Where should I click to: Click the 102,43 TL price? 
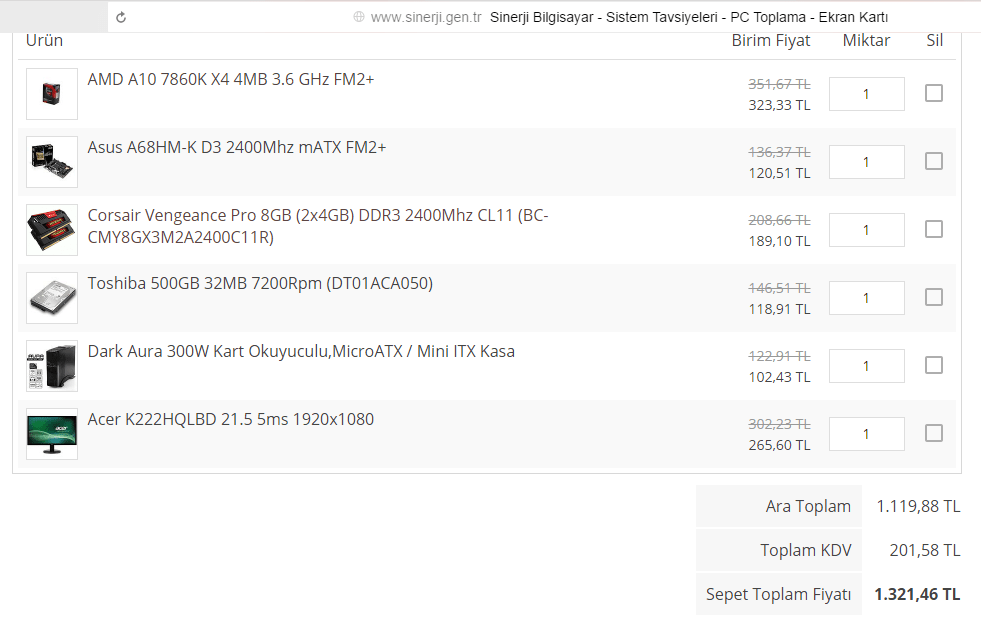coord(780,377)
